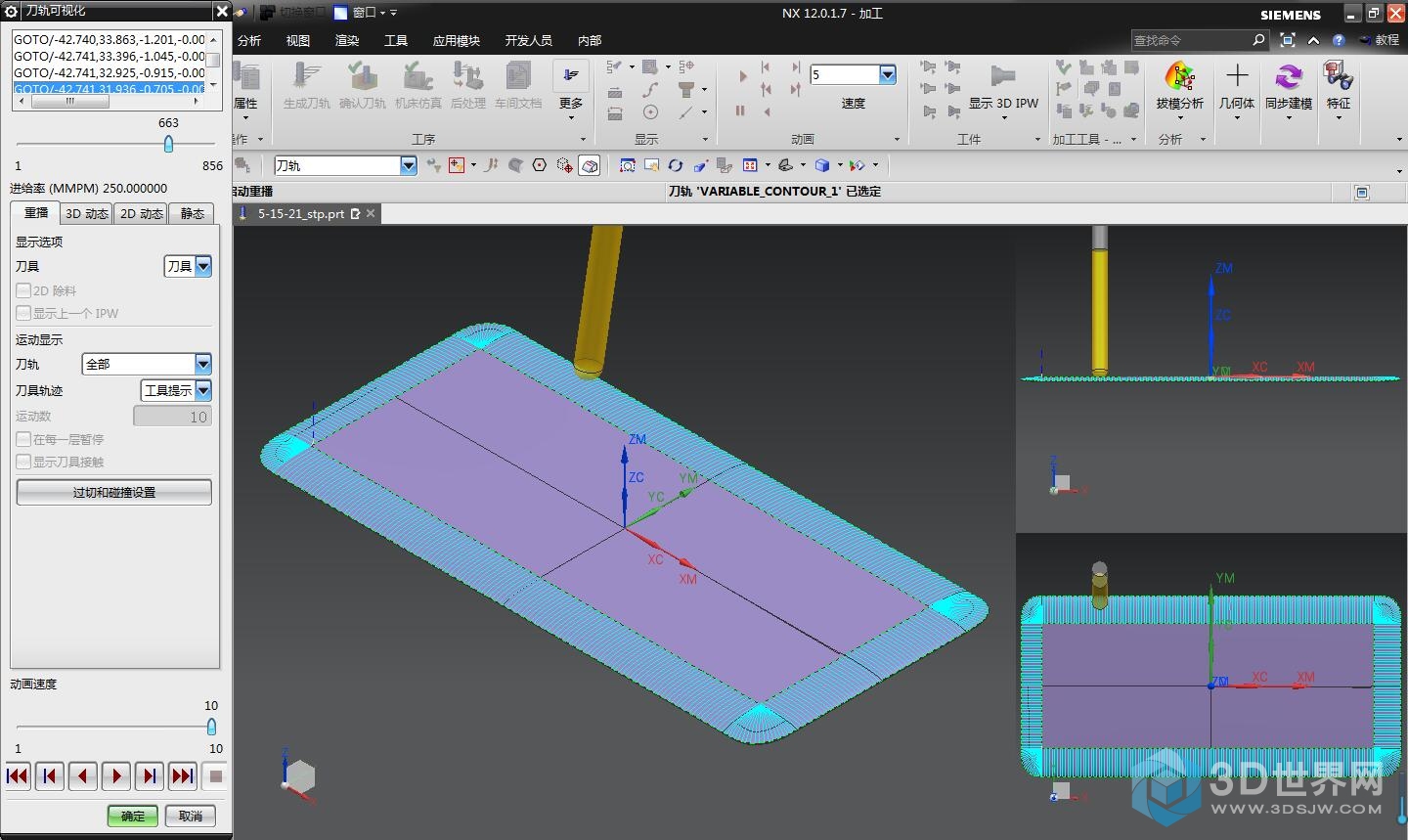Toggle 显示刀具接触 checkbox
The width and height of the screenshot is (1408, 840).
[x=23, y=462]
